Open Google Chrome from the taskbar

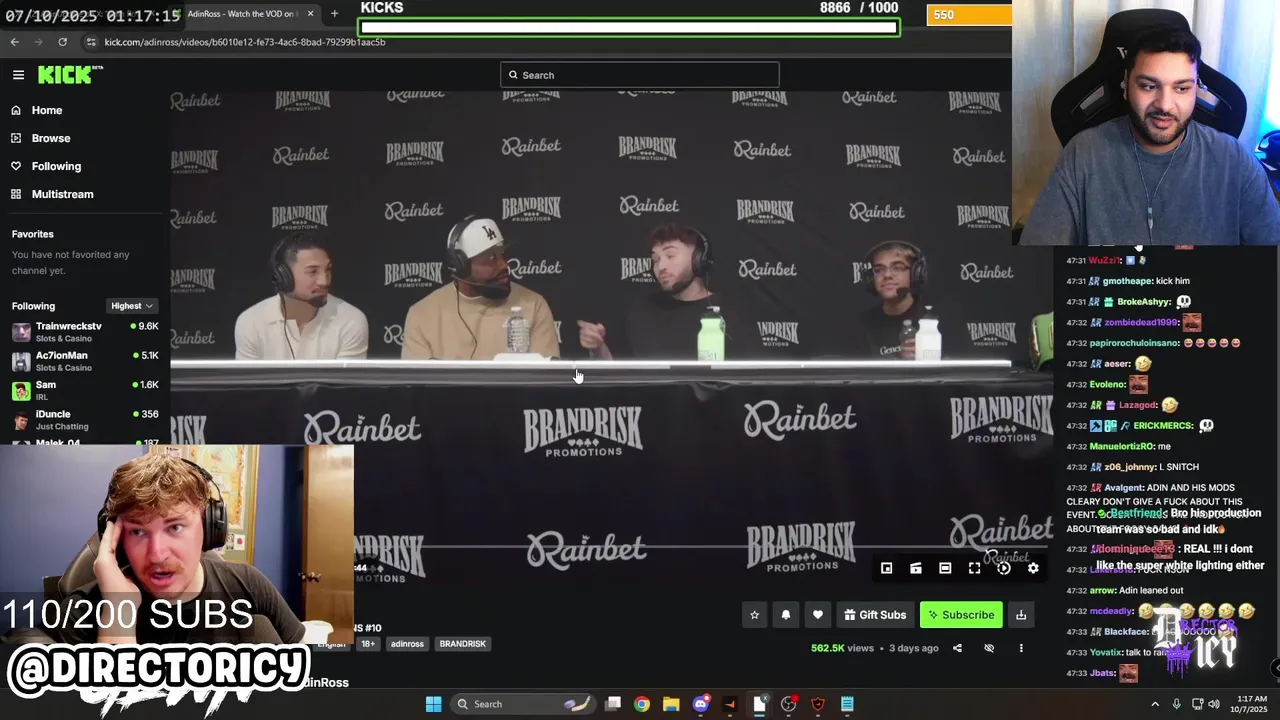tap(642, 704)
